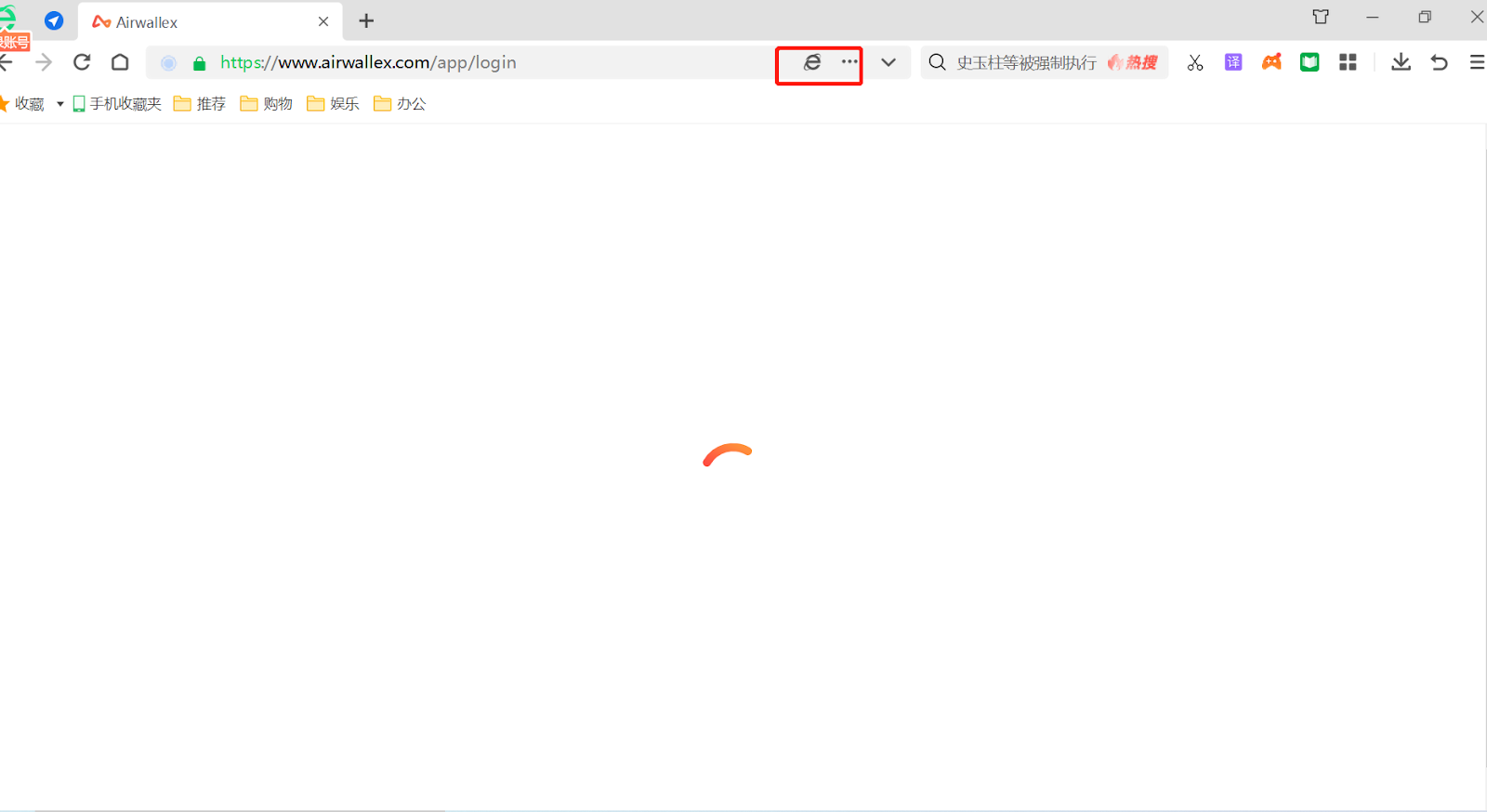Click the scissors screenshot tool icon

(1195, 62)
